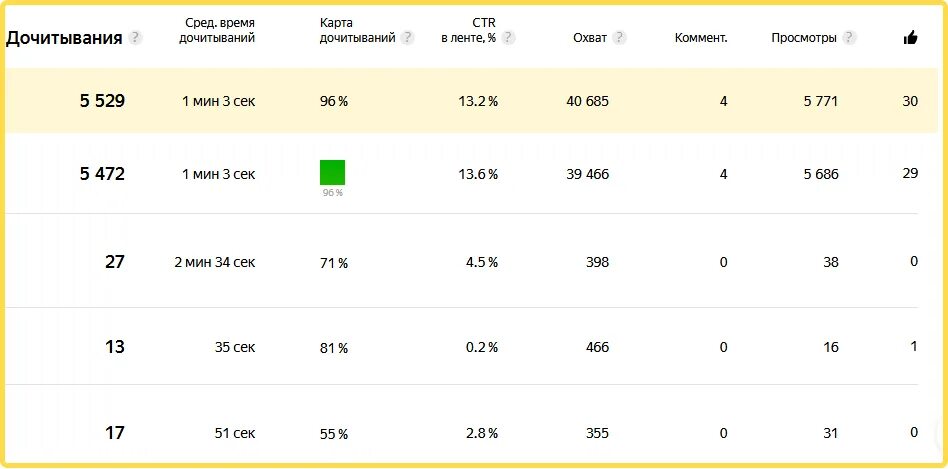The width and height of the screenshot is (948, 469).
Task: Click the 40 685 reach value
Action: [588, 102]
